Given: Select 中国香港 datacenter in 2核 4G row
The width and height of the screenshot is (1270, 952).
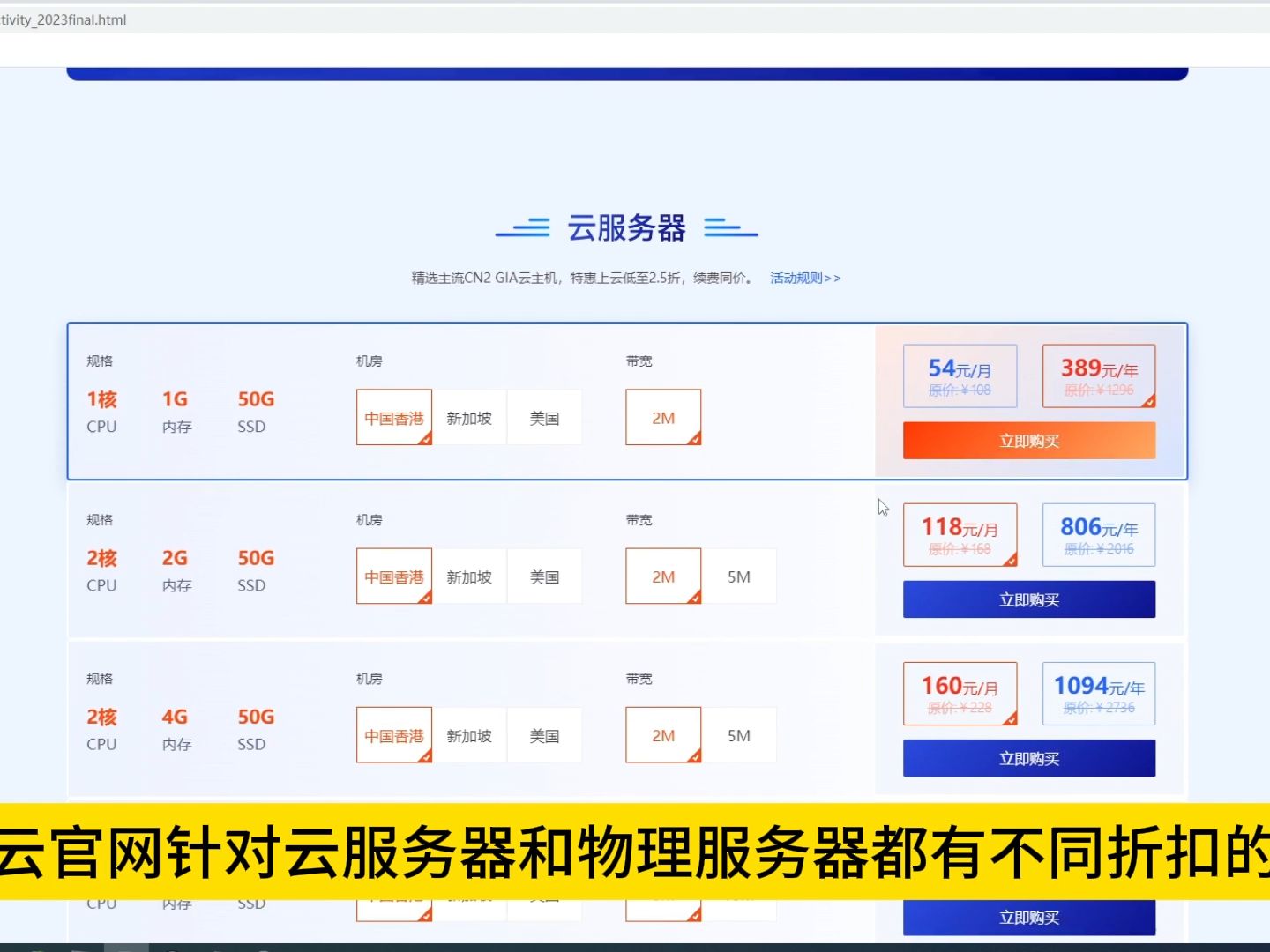Looking at the screenshot, I should pos(394,735).
